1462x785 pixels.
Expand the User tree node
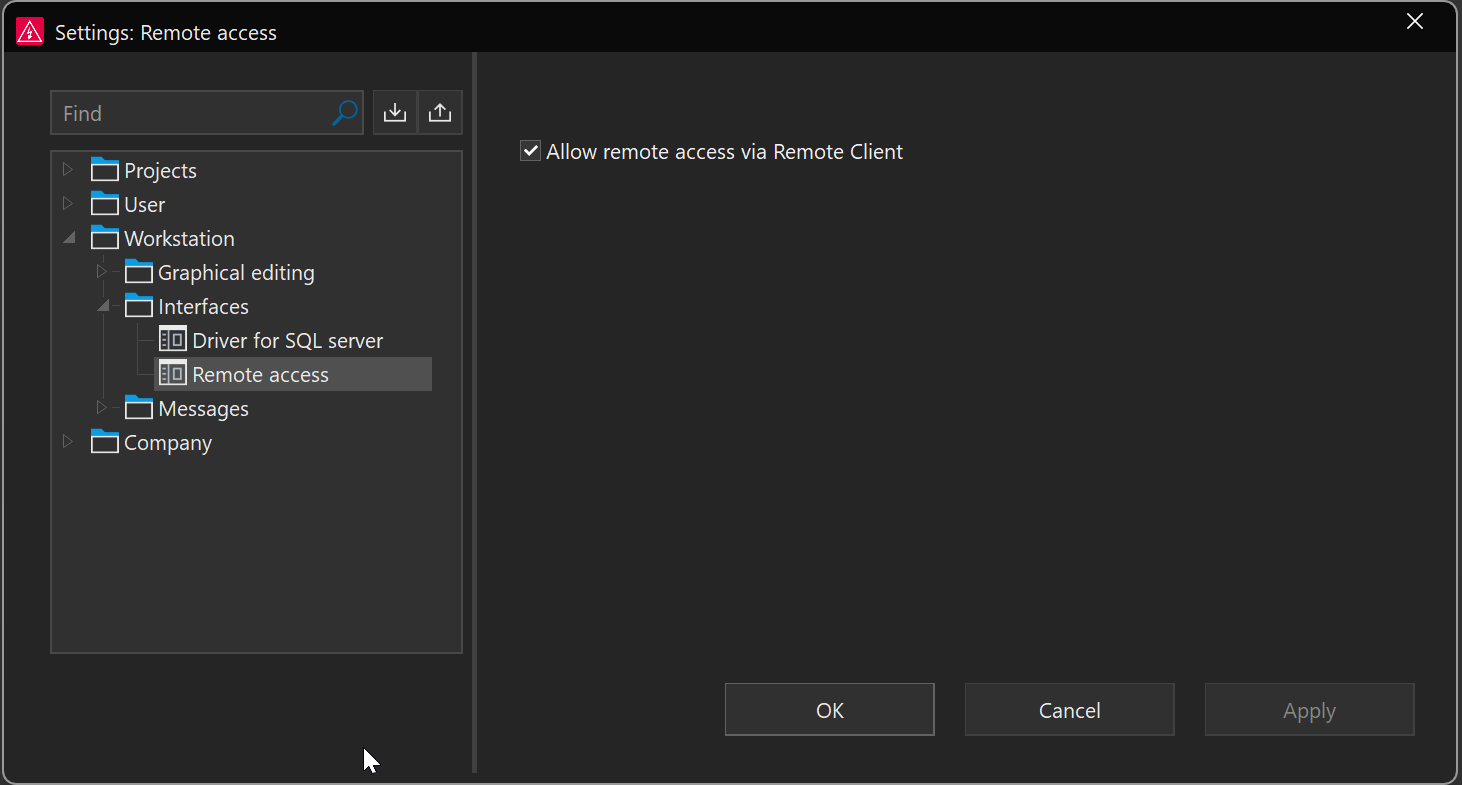click(x=68, y=204)
